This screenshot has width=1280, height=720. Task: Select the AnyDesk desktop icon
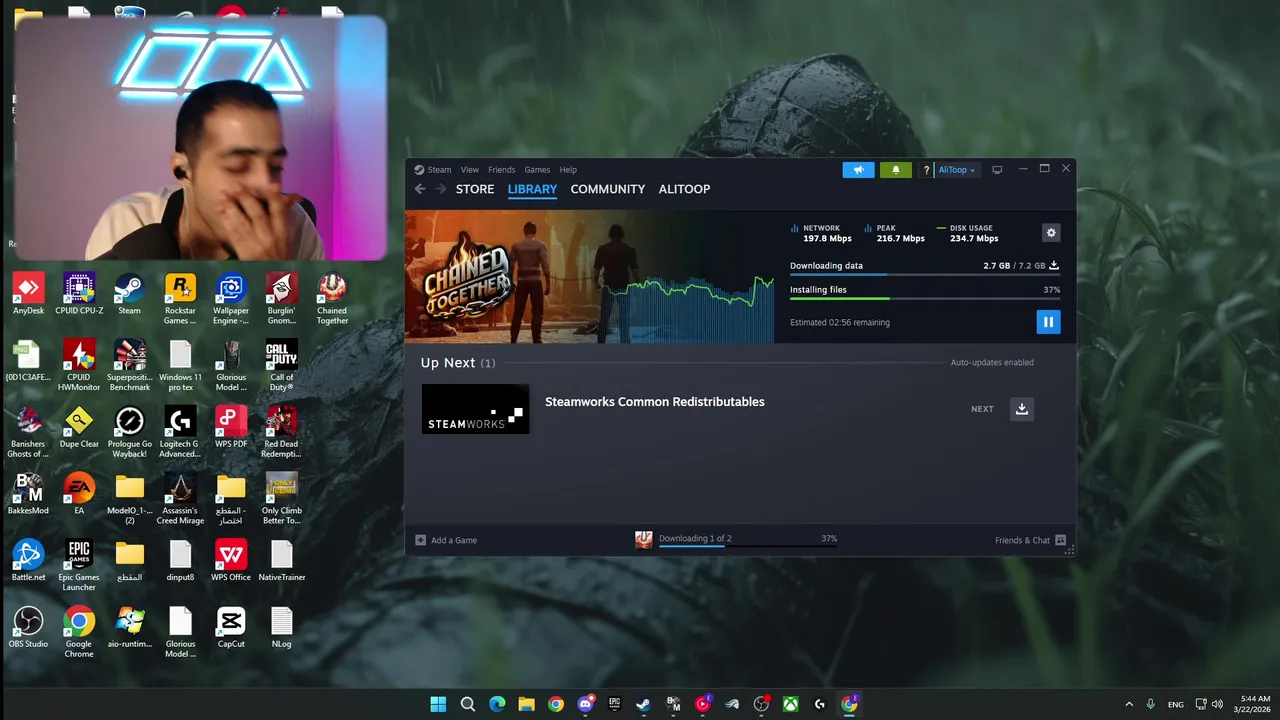[x=28, y=295]
